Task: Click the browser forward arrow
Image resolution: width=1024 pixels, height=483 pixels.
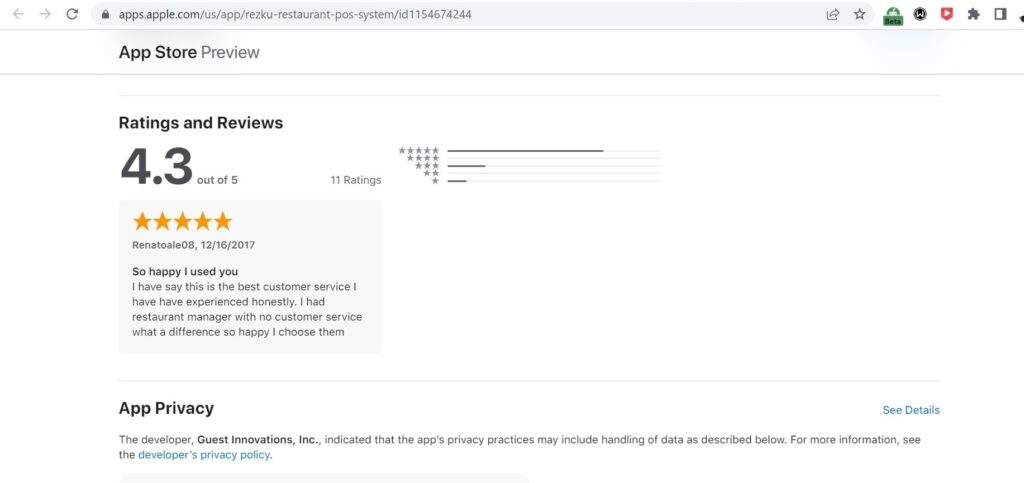Action: click(45, 14)
